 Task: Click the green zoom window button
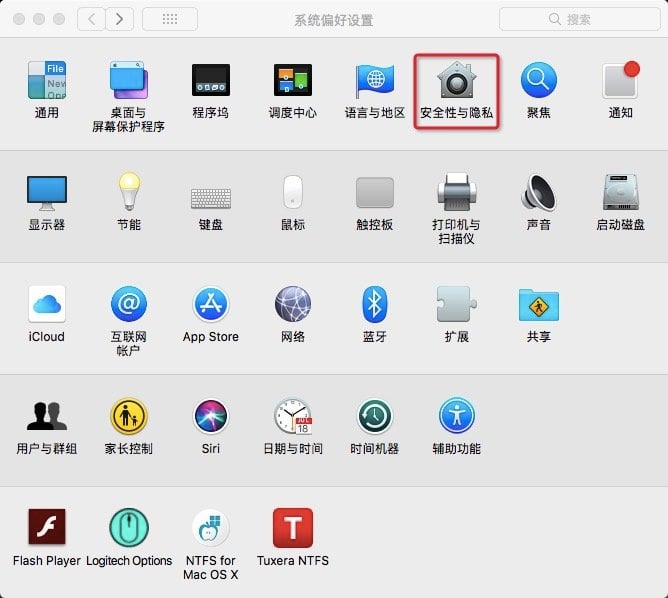tap(59, 19)
